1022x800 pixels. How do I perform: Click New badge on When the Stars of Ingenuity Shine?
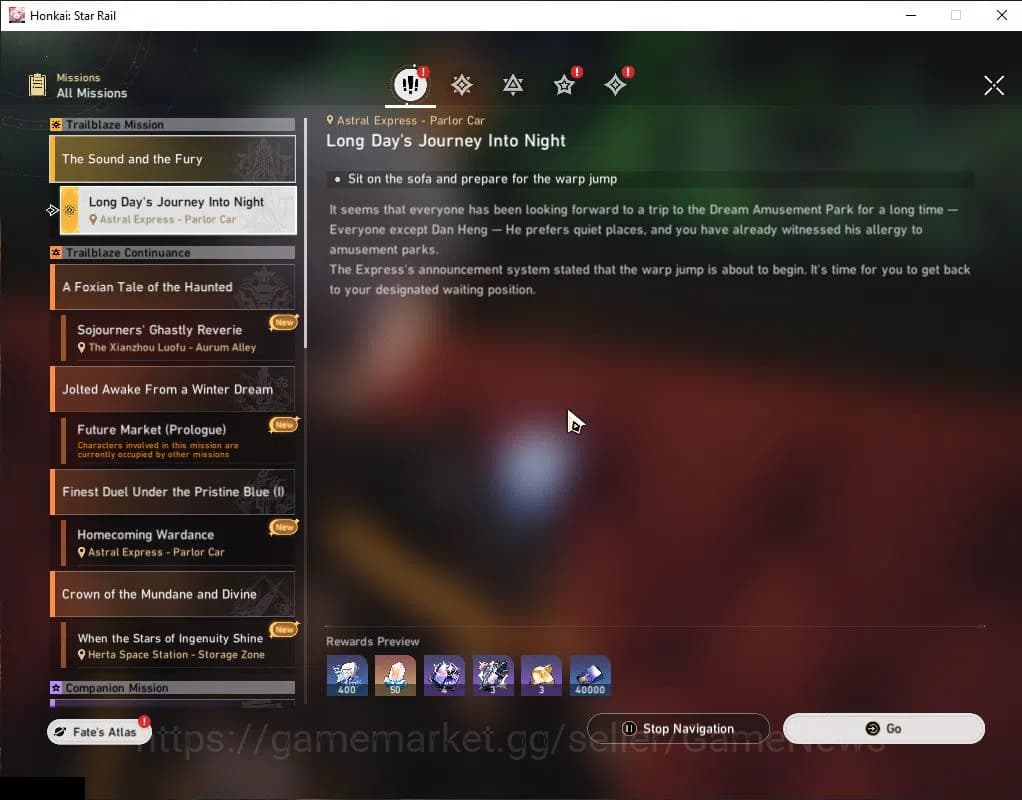284,629
